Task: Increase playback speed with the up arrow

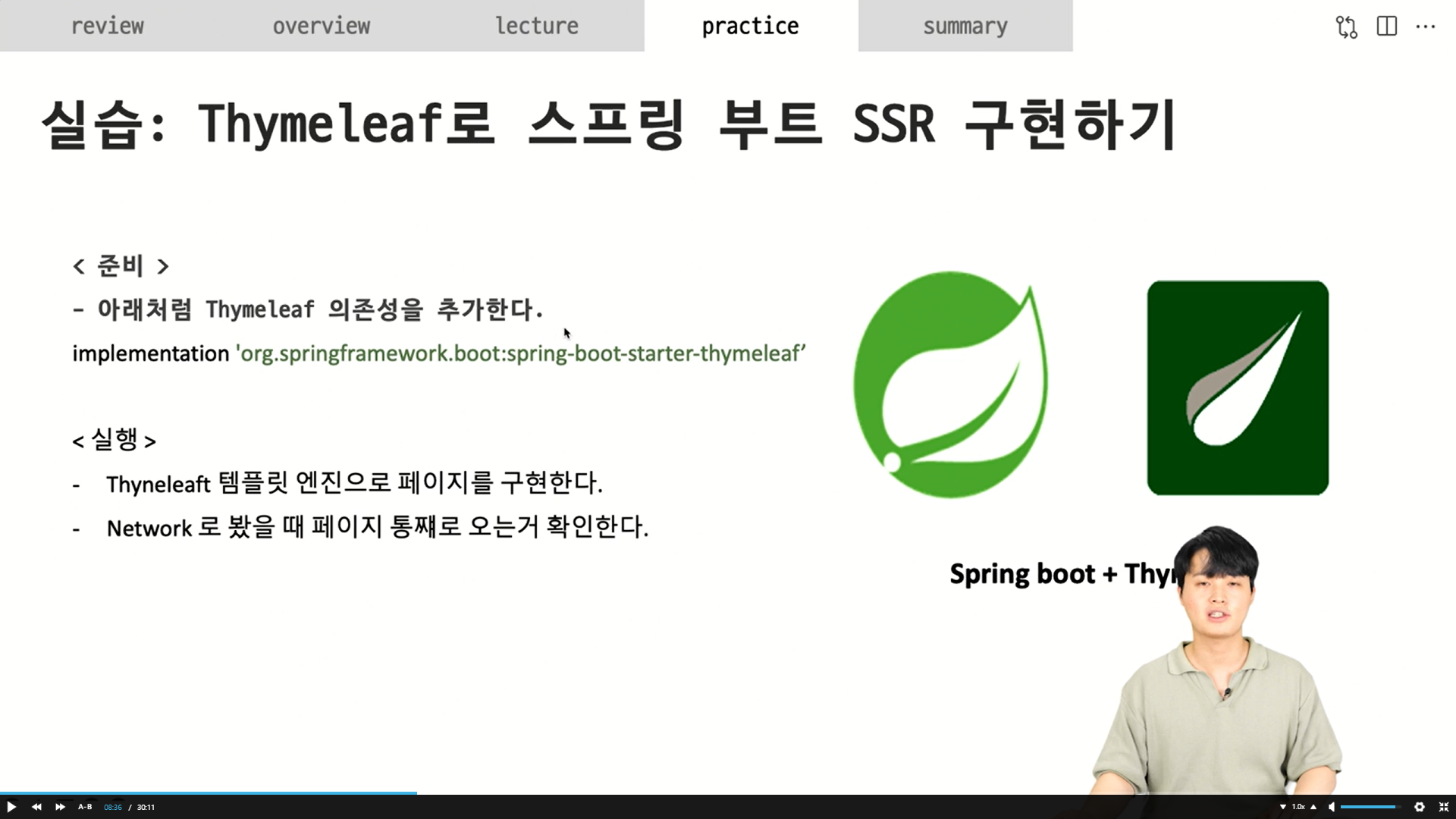Action: coord(1313,807)
